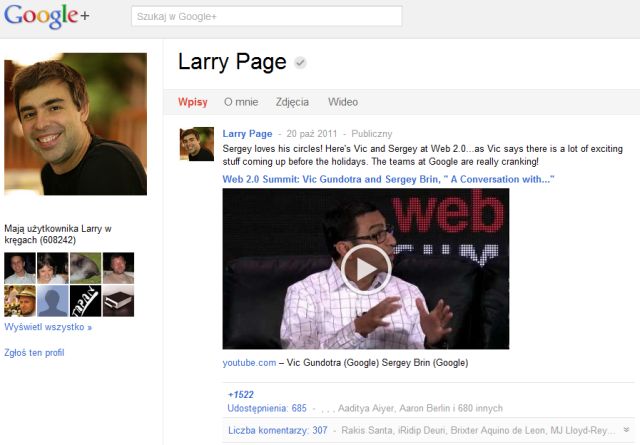The image size is (640, 445).
Task: Open the Liczba komentarzy: 307 link
Action: tap(278, 430)
